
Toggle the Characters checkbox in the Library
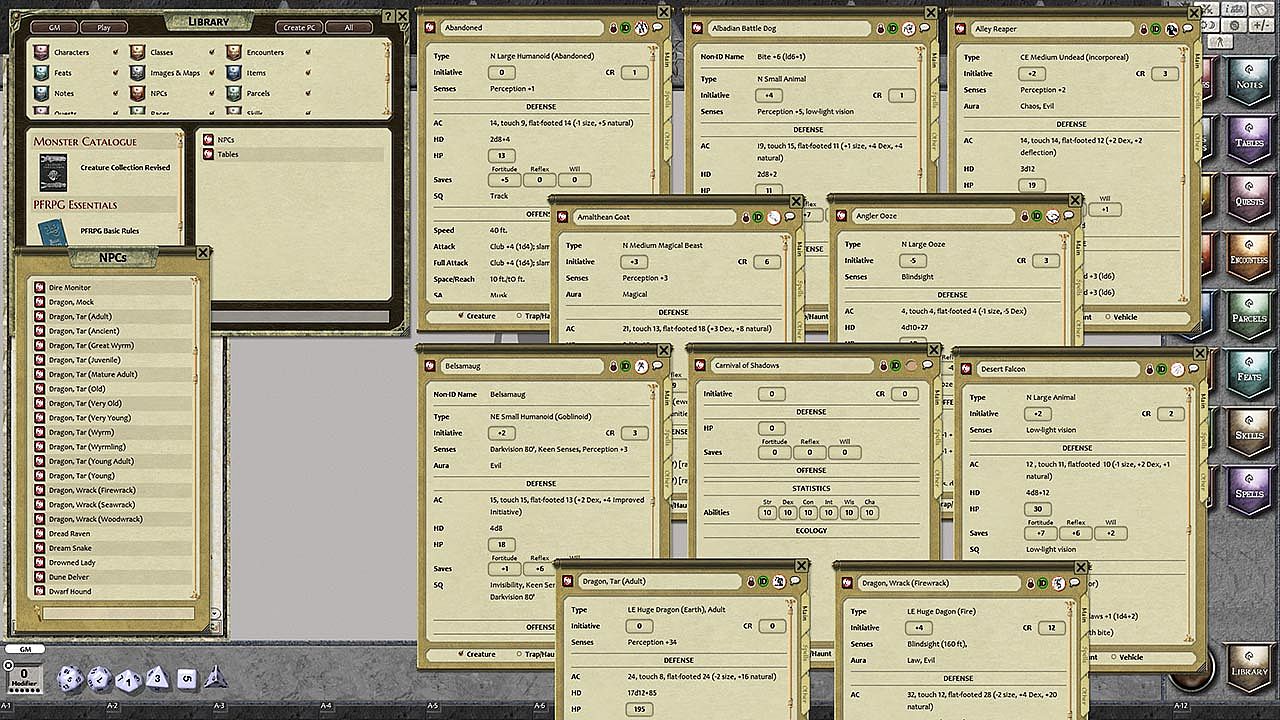pyautogui.click(x=116, y=52)
